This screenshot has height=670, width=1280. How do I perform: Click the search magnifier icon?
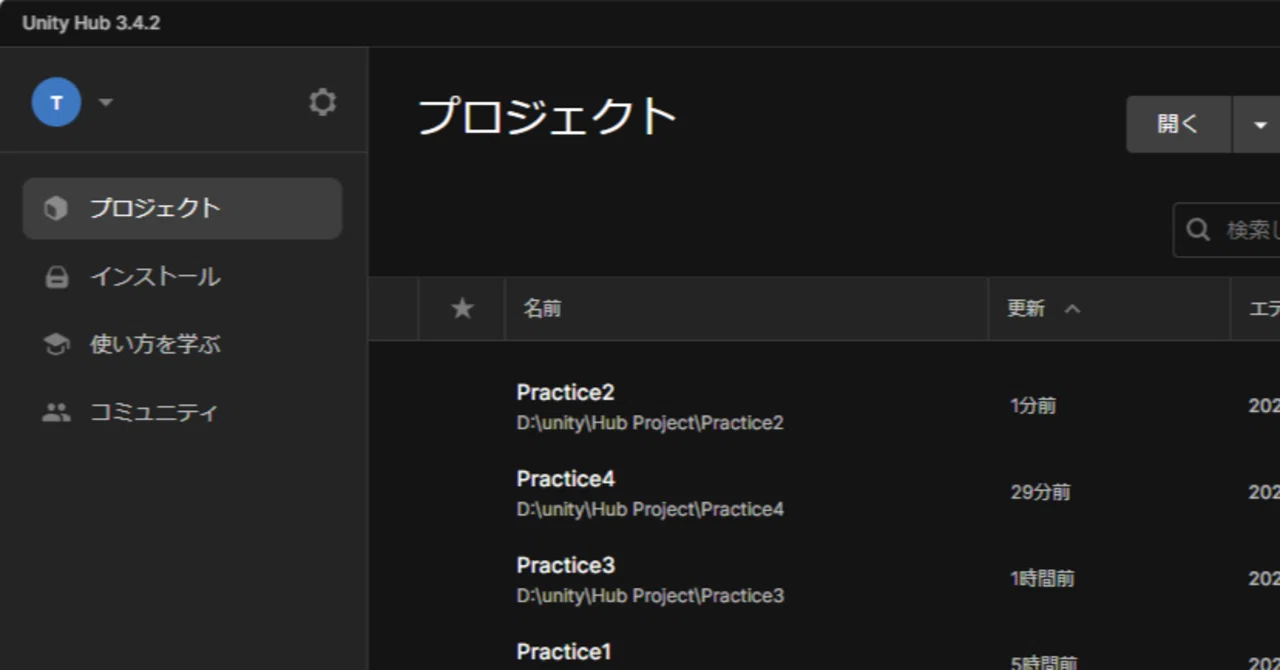1198,230
